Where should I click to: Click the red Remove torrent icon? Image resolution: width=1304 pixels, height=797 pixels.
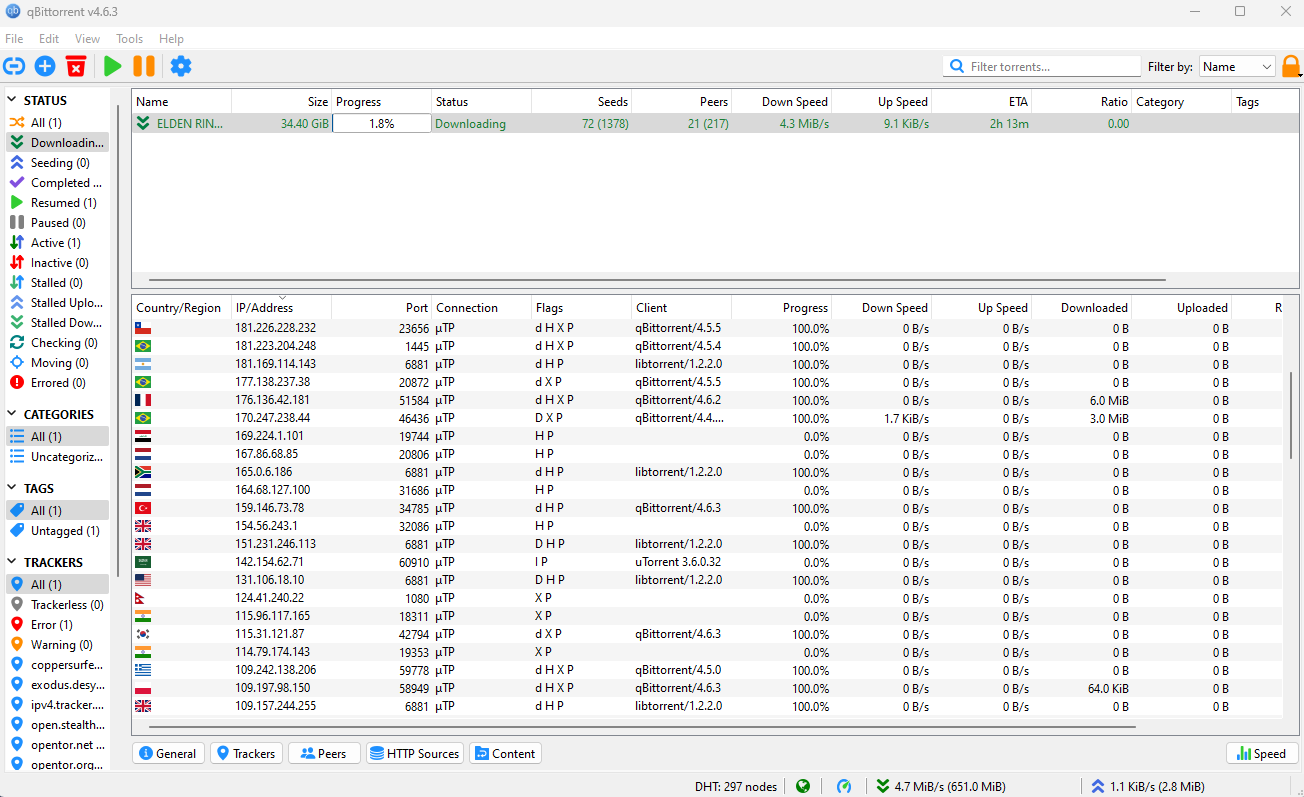76,66
